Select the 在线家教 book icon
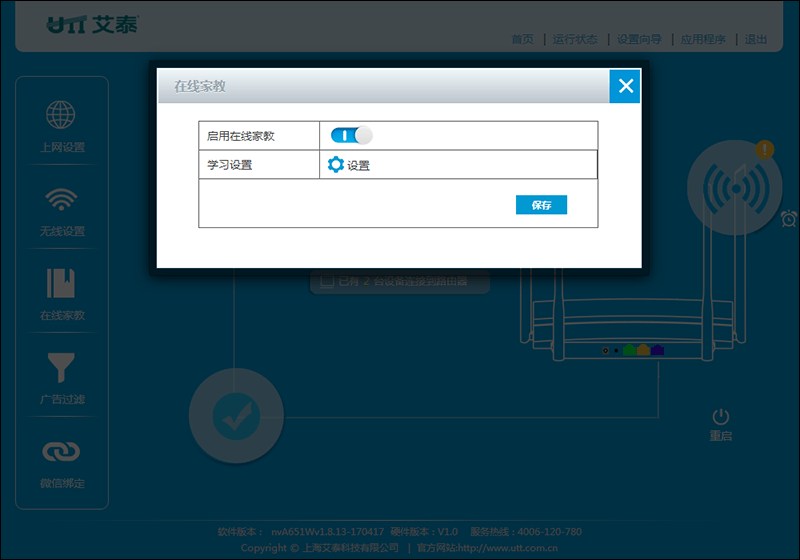Screen dimensions: 800x560 61,283
